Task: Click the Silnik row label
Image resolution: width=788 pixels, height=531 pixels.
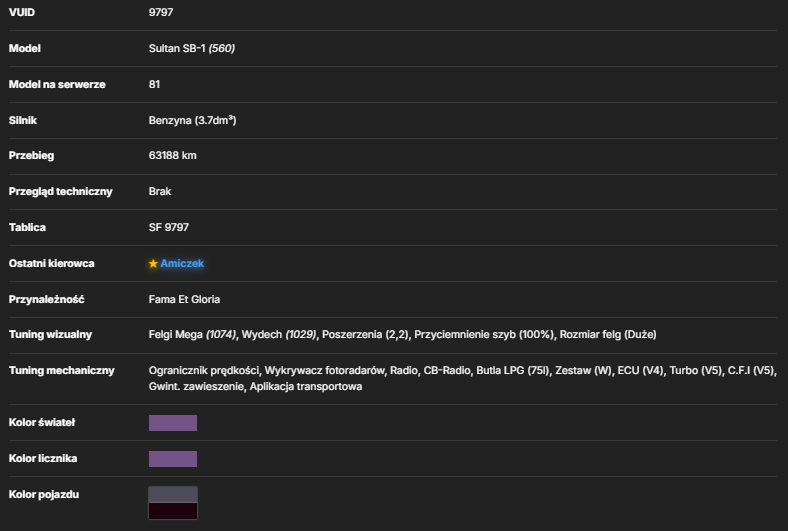Action: tap(23, 120)
